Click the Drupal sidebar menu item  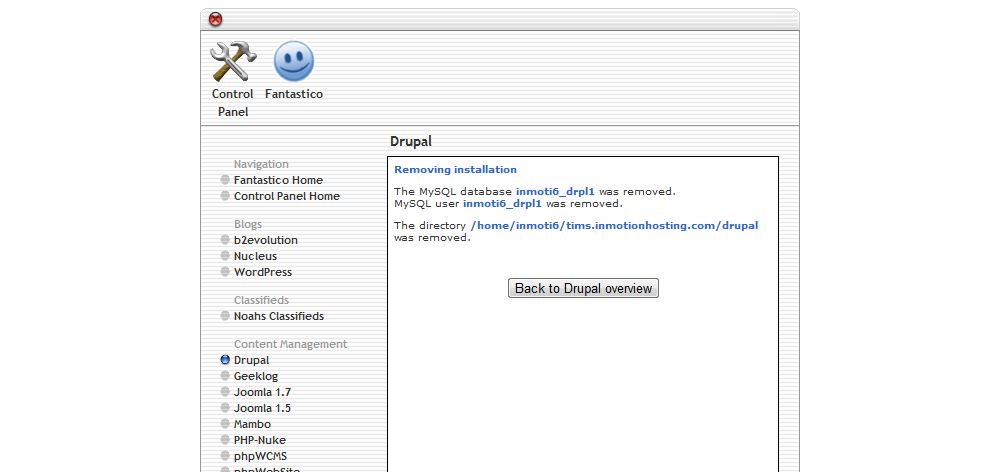click(251, 360)
